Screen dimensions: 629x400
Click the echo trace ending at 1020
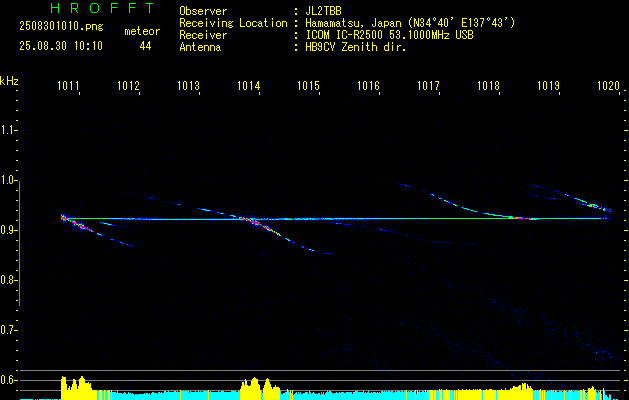coord(594,206)
